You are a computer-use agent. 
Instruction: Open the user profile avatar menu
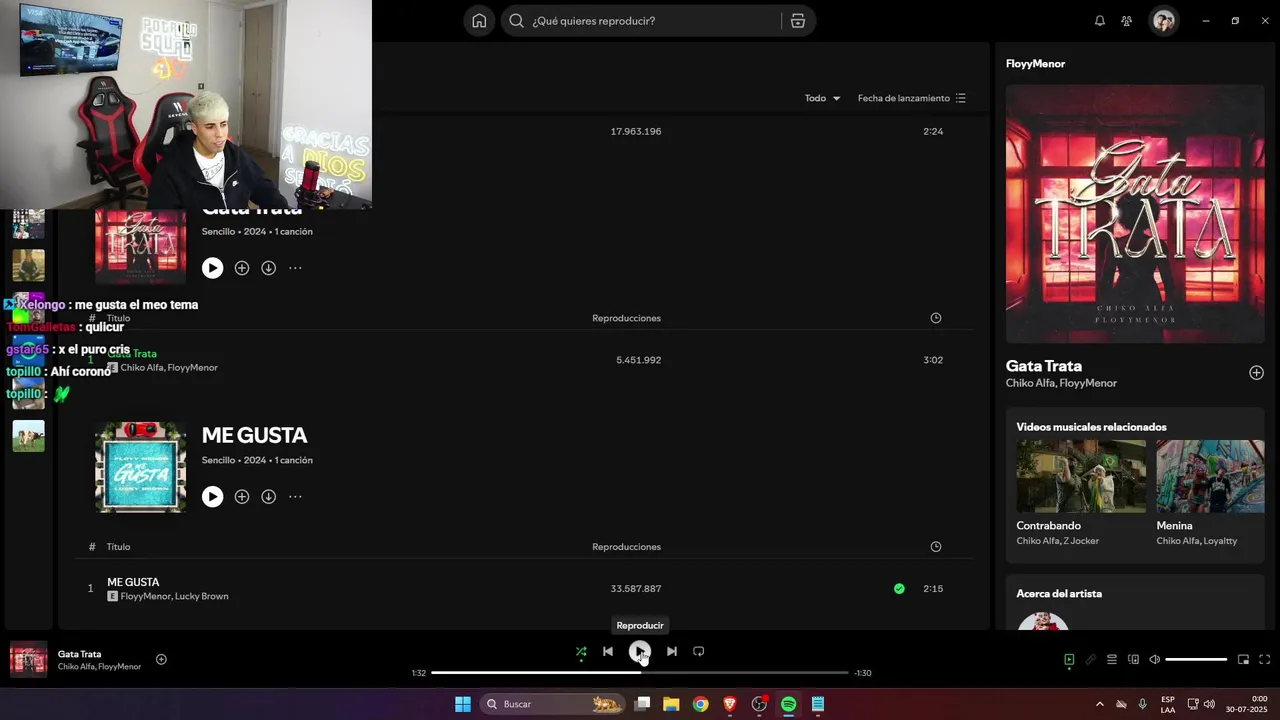pos(1163,21)
